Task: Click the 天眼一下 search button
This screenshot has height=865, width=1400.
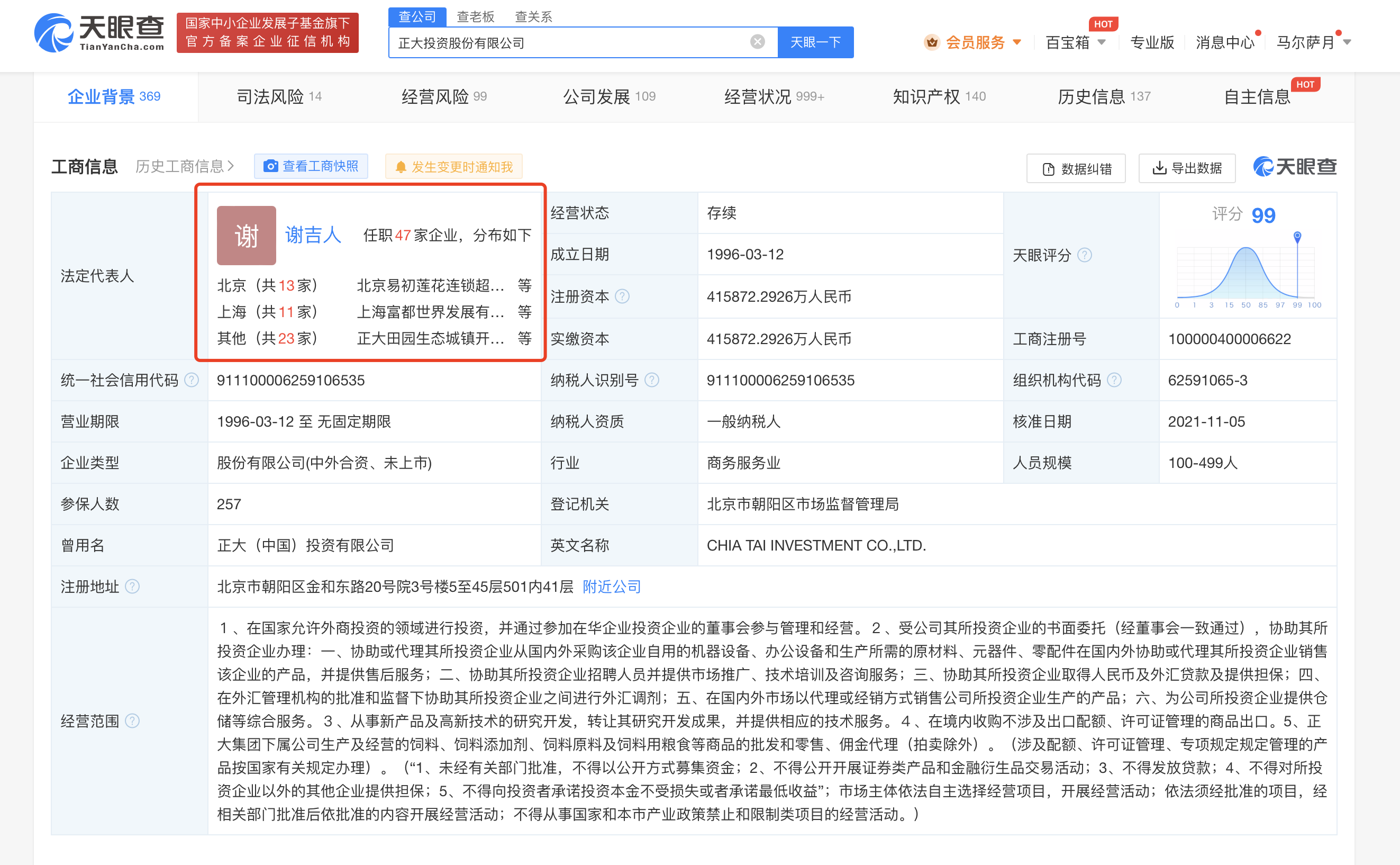Action: pyautogui.click(x=815, y=42)
